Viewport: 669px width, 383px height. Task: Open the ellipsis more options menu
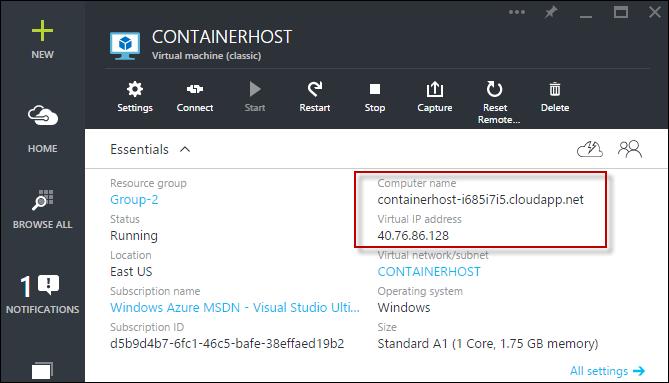tap(517, 12)
